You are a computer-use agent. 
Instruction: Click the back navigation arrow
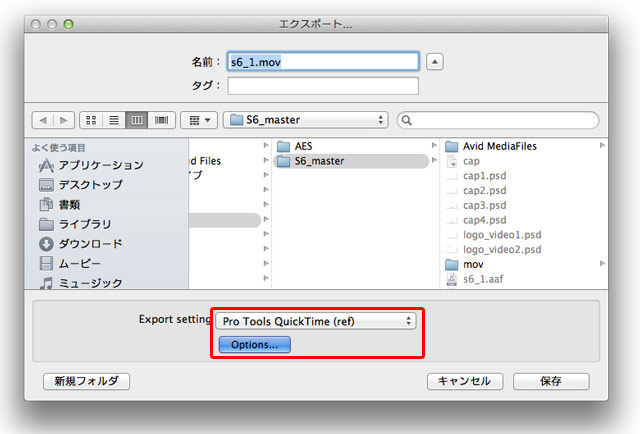[43, 120]
